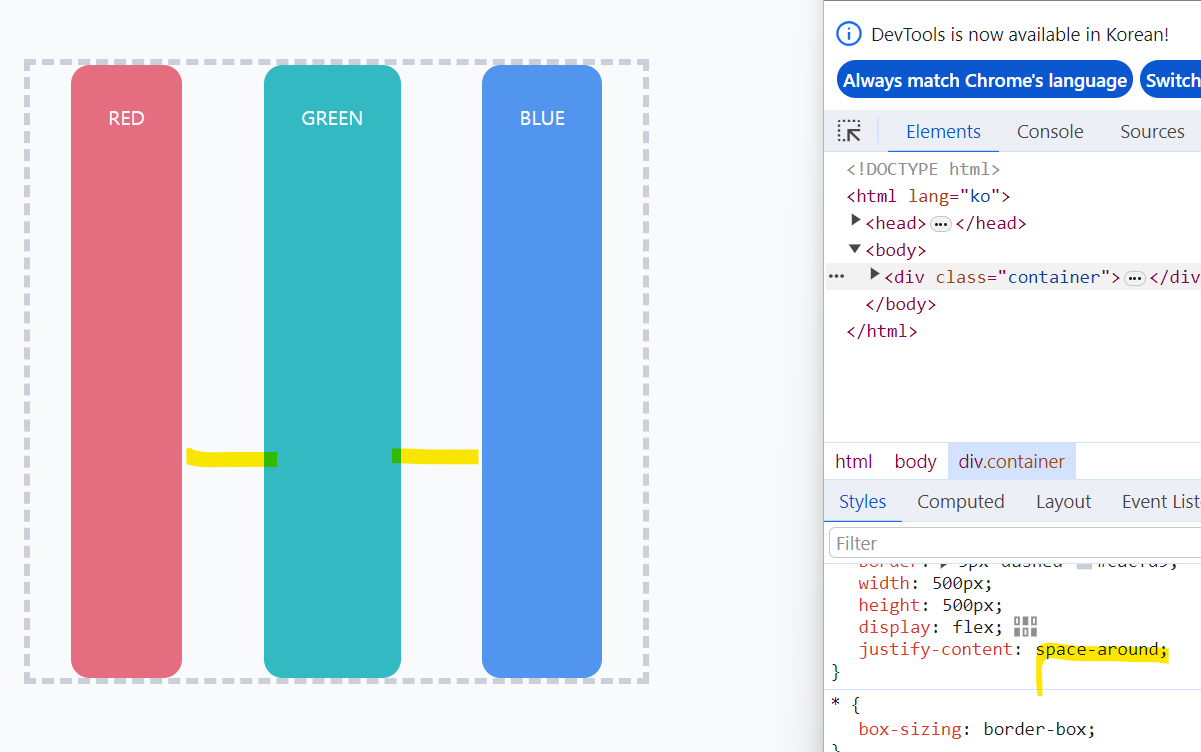Select the closing </body> tag line
The image size is (1201, 752).
pyautogui.click(x=900, y=304)
